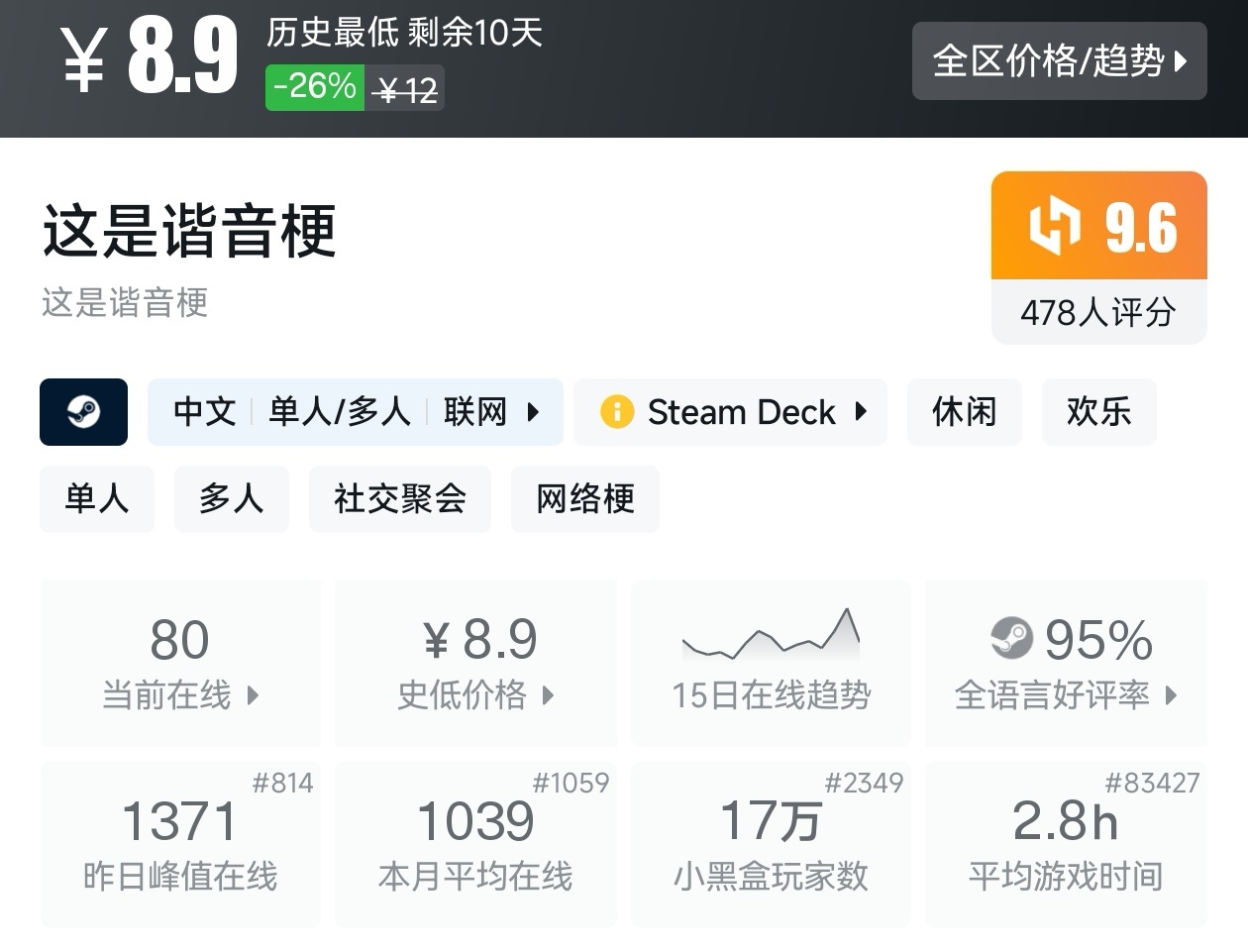
Task: Click the -26% discount badge
Action: [315, 87]
